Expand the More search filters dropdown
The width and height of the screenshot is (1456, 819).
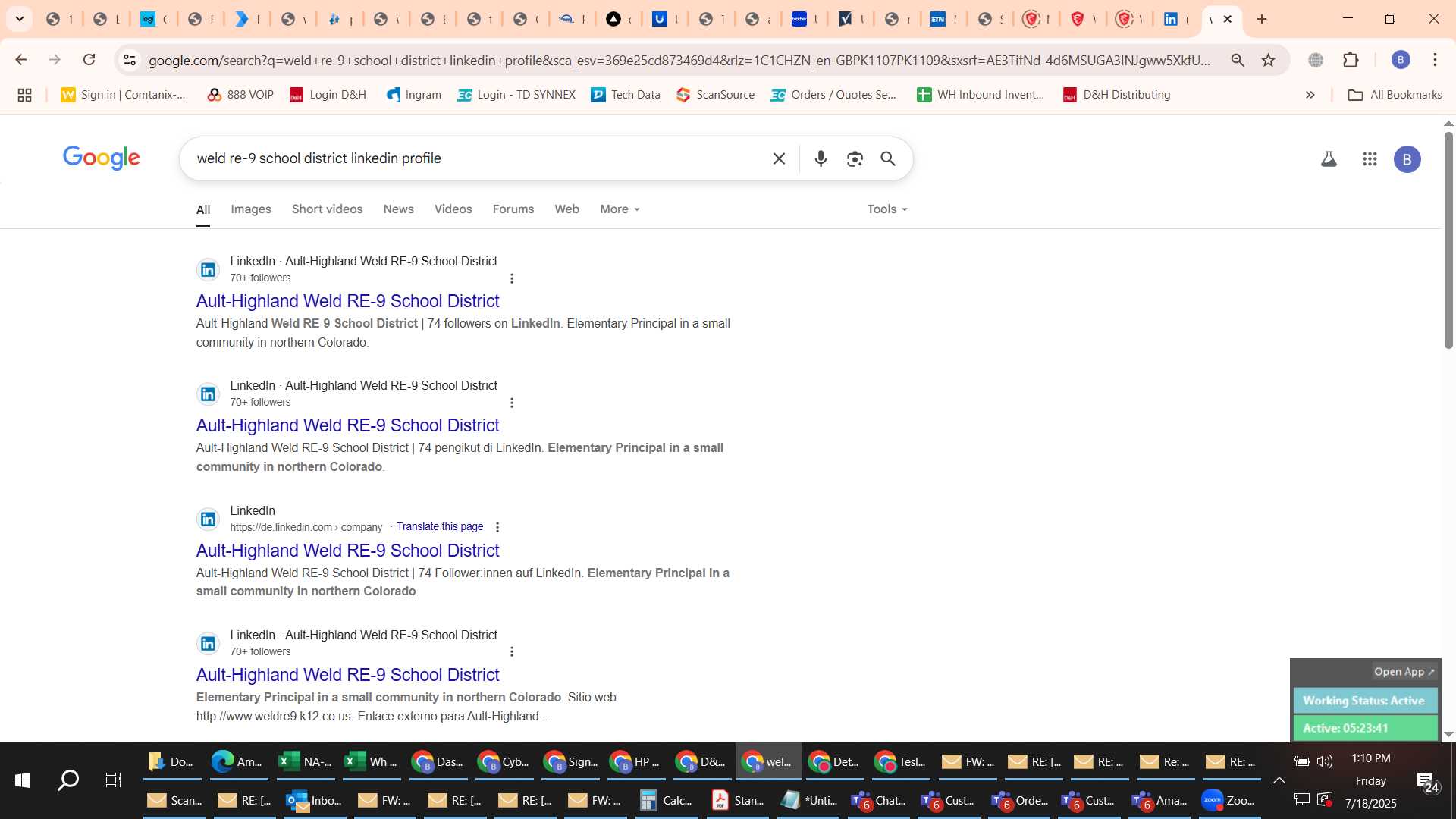pos(620,209)
